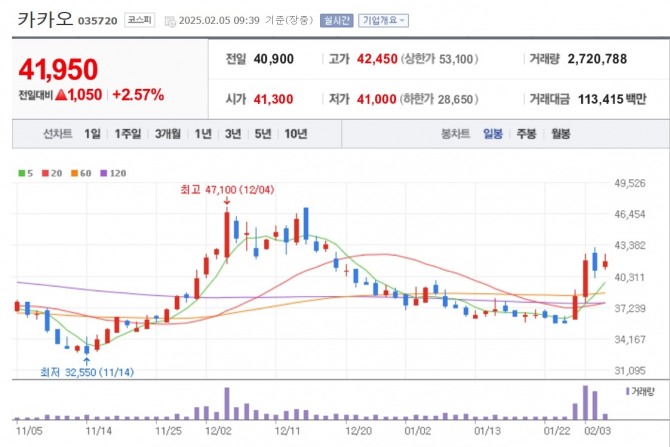This screenshot has height=447, width=670.
Task: Click the tall blue candle near 12/11
Action: coord(306,224)
